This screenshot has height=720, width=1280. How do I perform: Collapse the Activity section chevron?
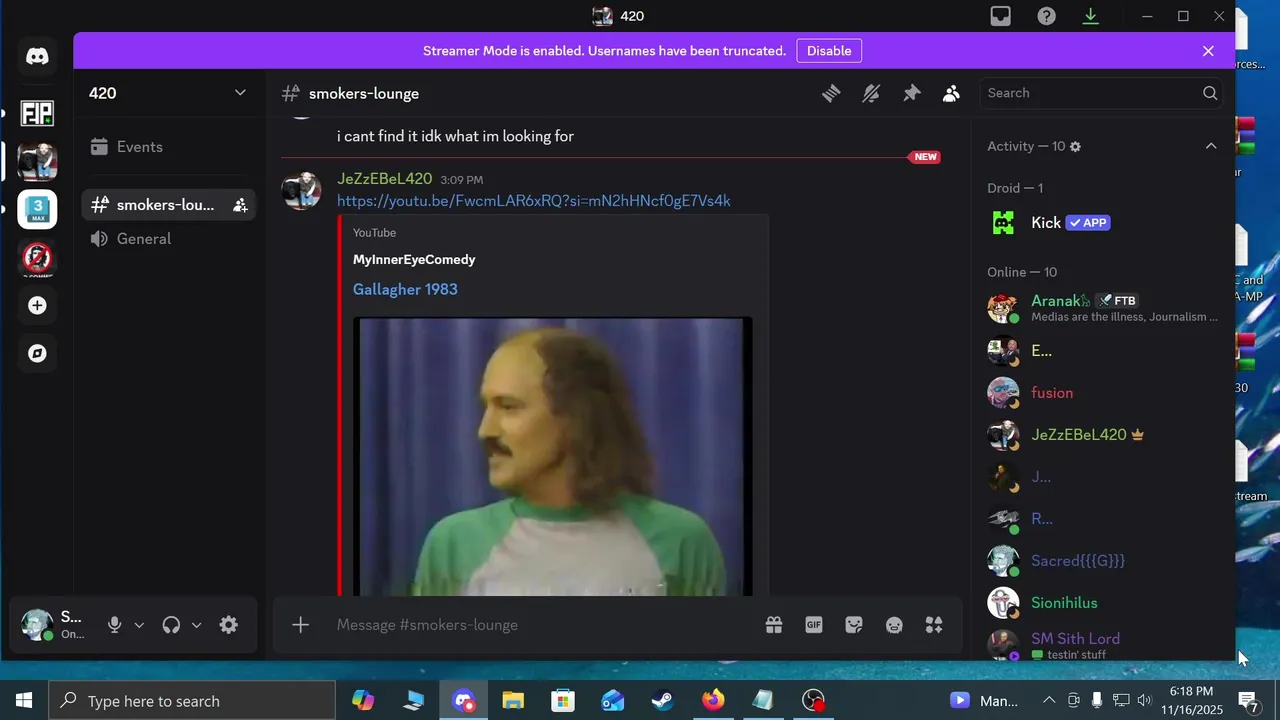click(1211, 146)
